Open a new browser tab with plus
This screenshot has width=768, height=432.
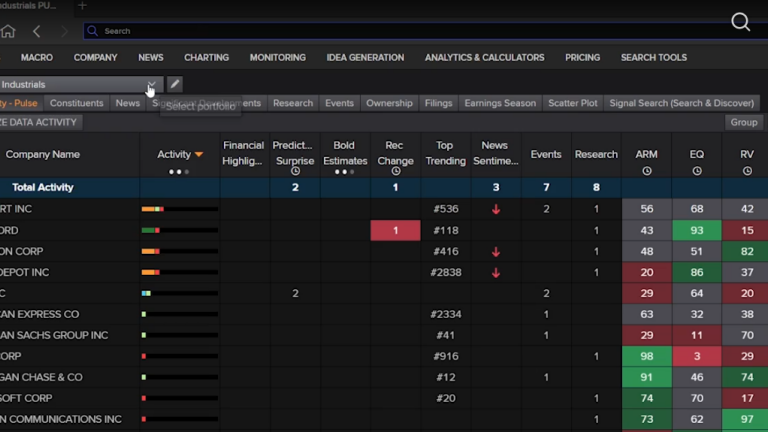82,6
